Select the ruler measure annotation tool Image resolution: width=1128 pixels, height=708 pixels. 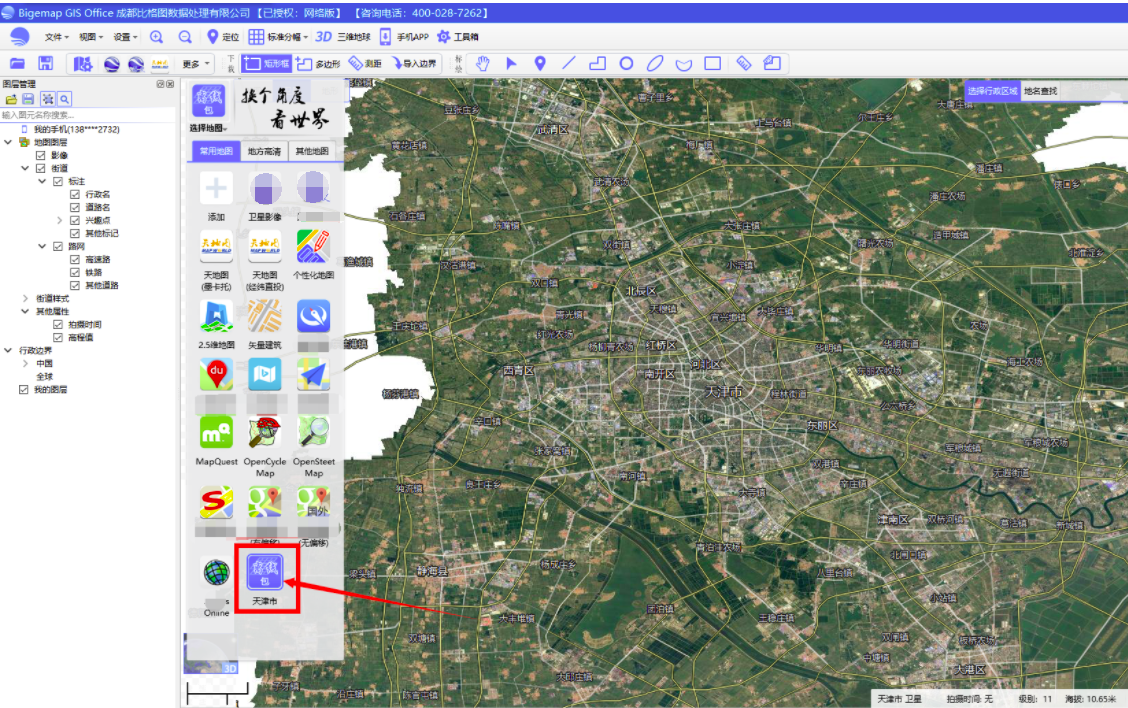pos(743,63)
